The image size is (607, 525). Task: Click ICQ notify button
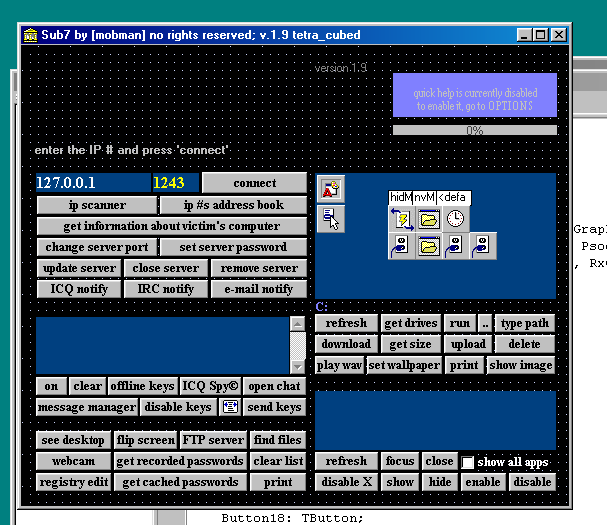click(x=79, y=289)
